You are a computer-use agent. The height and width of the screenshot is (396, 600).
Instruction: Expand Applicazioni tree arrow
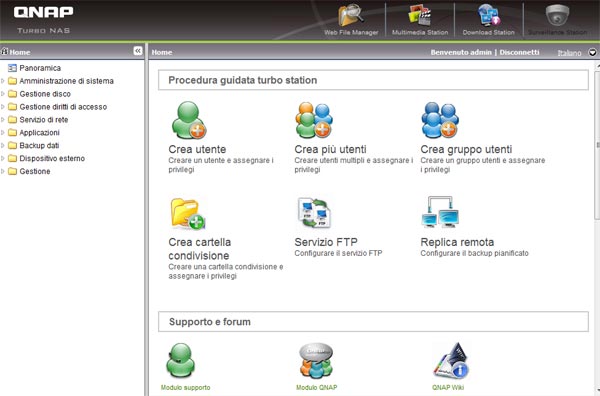[3, 133]
